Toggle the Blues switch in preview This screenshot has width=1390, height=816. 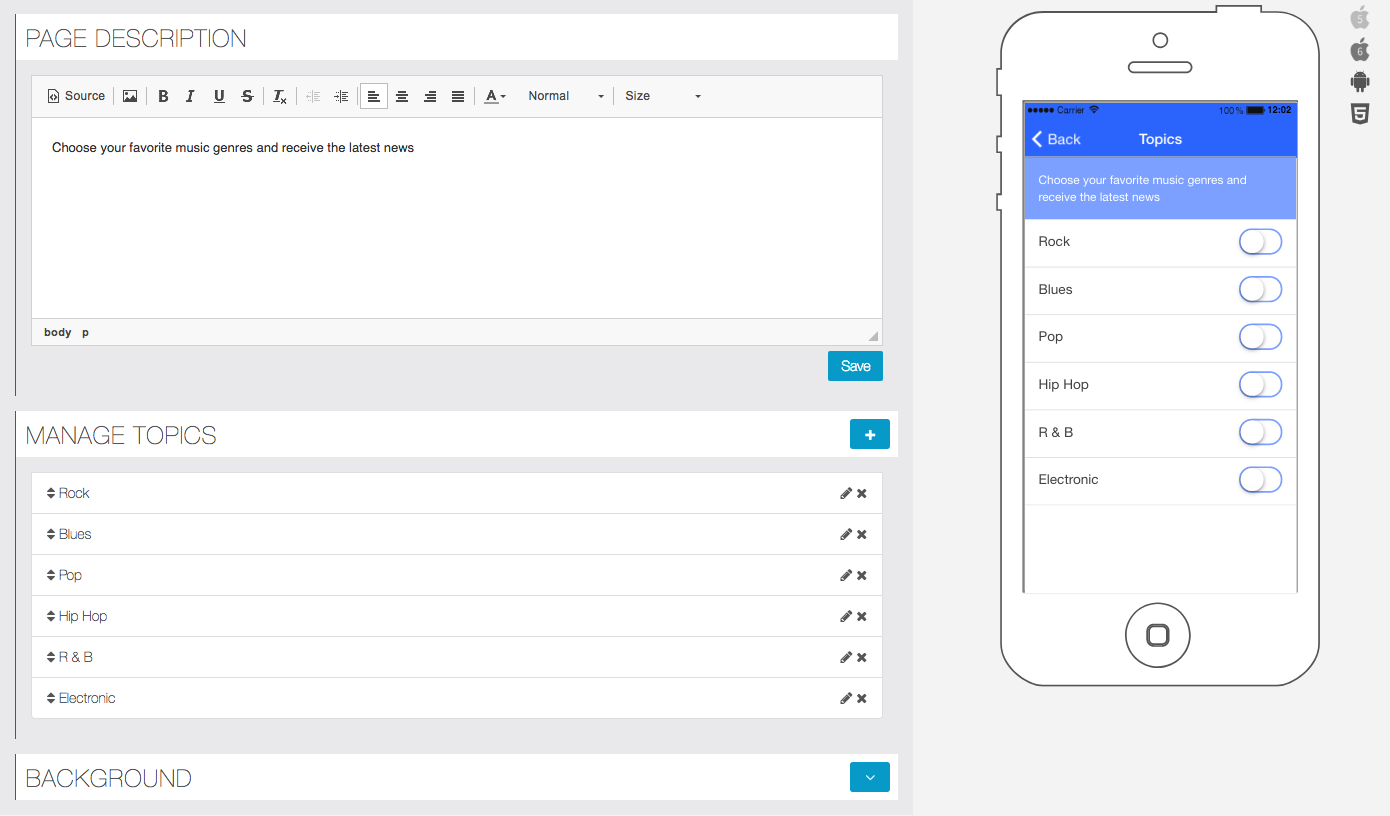(x=1260, y=290)
